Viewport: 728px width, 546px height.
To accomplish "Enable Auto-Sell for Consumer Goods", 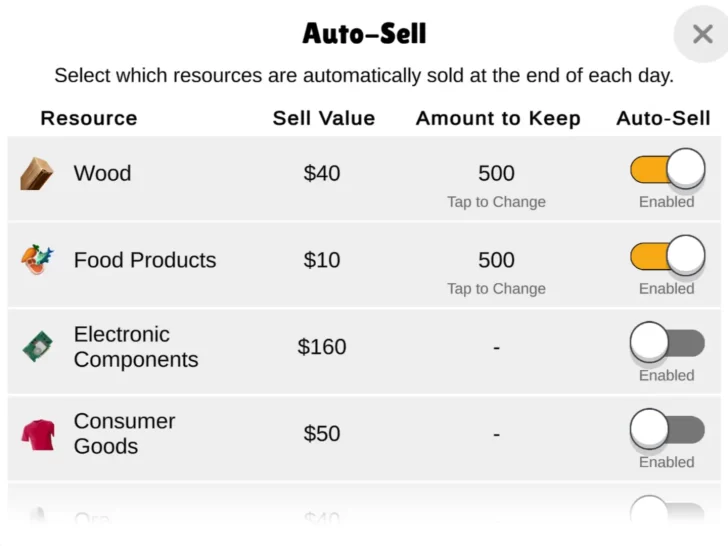I will pos(667,431).
